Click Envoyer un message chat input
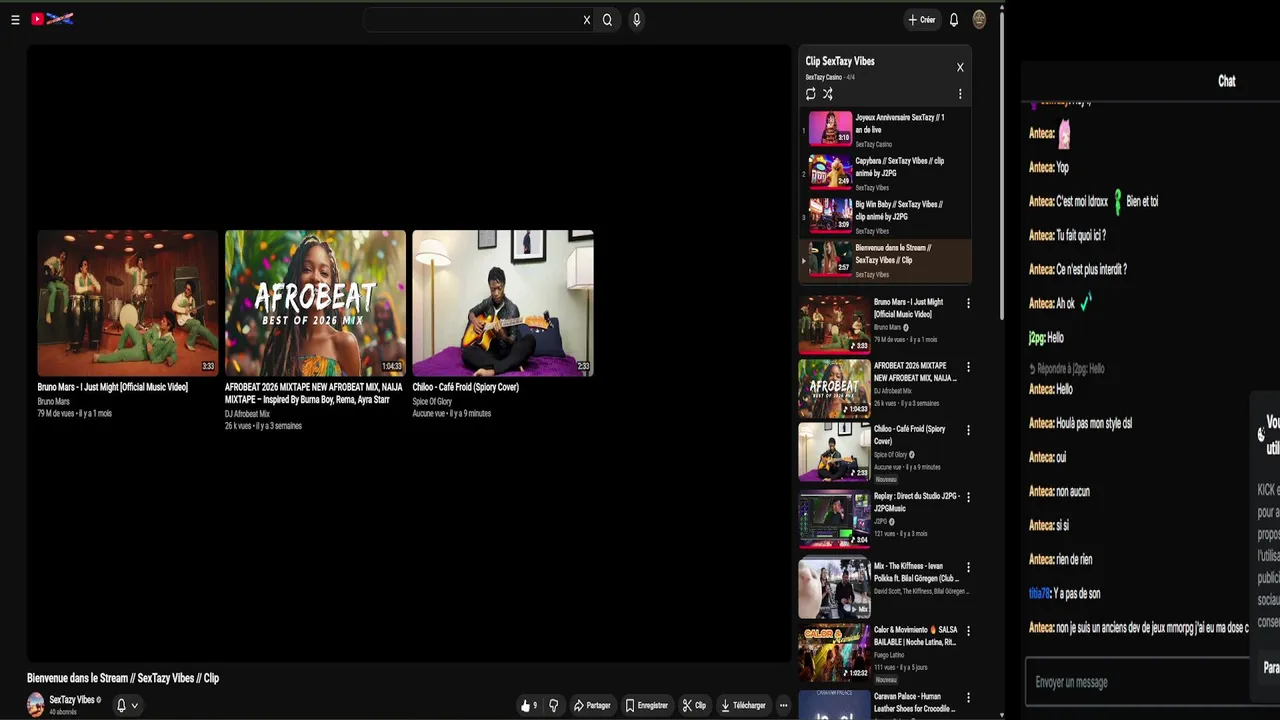The width and height of the screenshot is (1280, 720). click(1138, 682)
